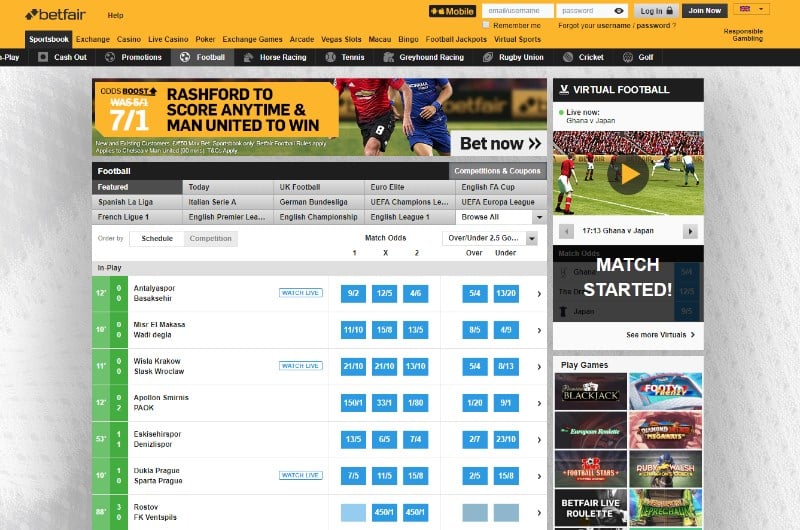Viewport: 800px width, 530px height.
Task: Switch to the Casino tab
Action: click(129, 39)
